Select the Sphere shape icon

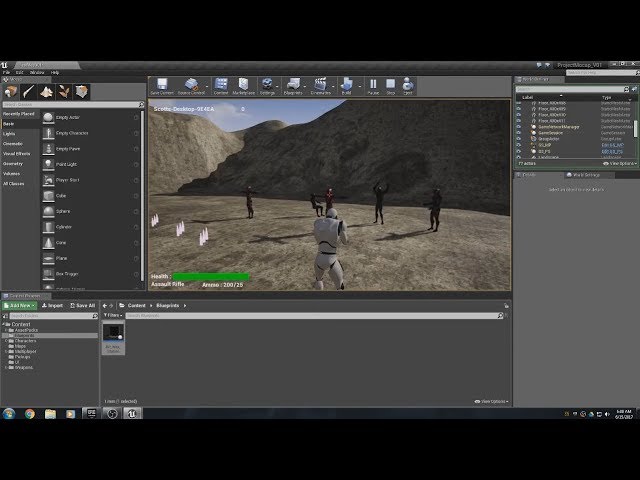click(48, 211)
